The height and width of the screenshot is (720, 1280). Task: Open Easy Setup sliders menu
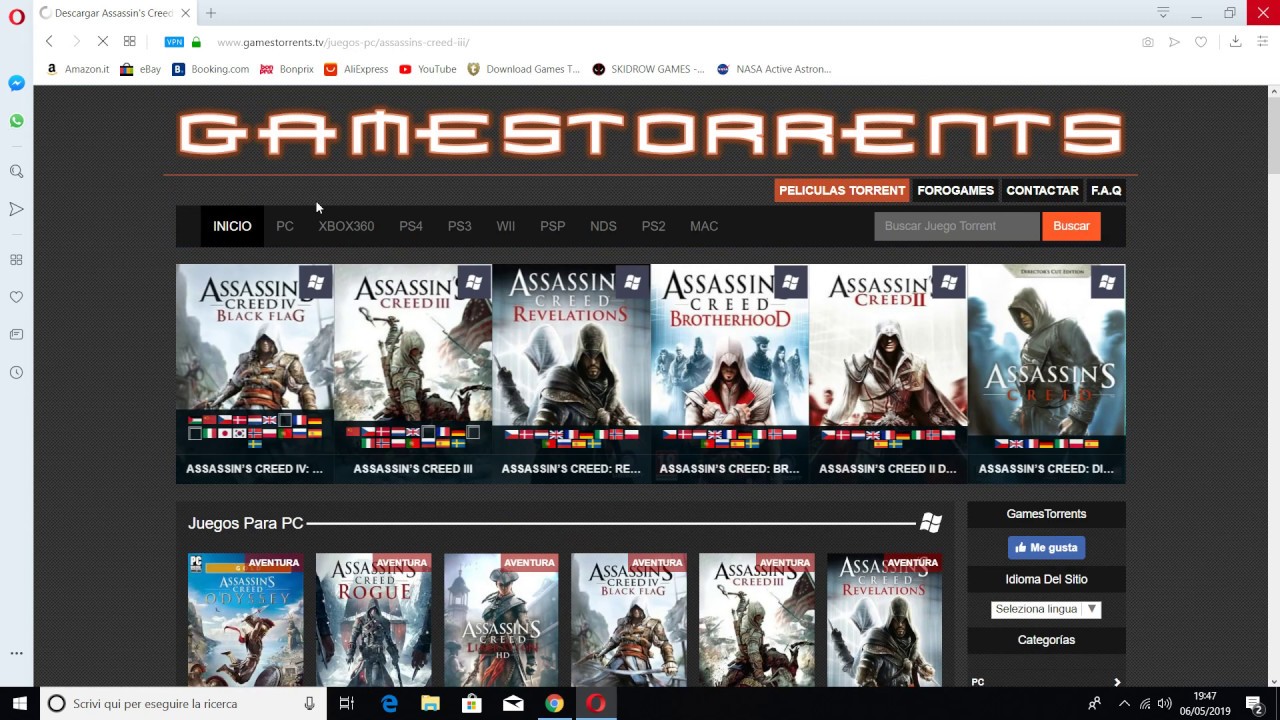pyautogui.click(x=1262, y=41)
